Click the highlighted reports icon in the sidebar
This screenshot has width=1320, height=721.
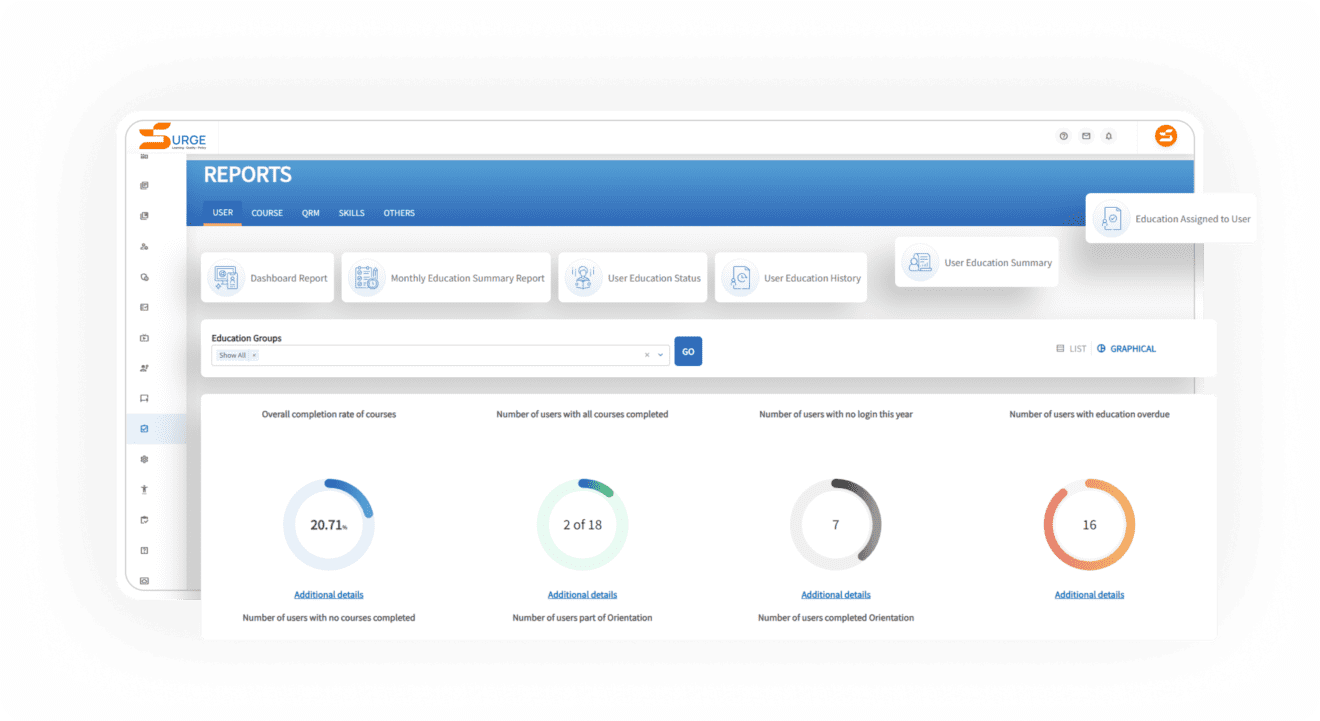click(143, 427)
